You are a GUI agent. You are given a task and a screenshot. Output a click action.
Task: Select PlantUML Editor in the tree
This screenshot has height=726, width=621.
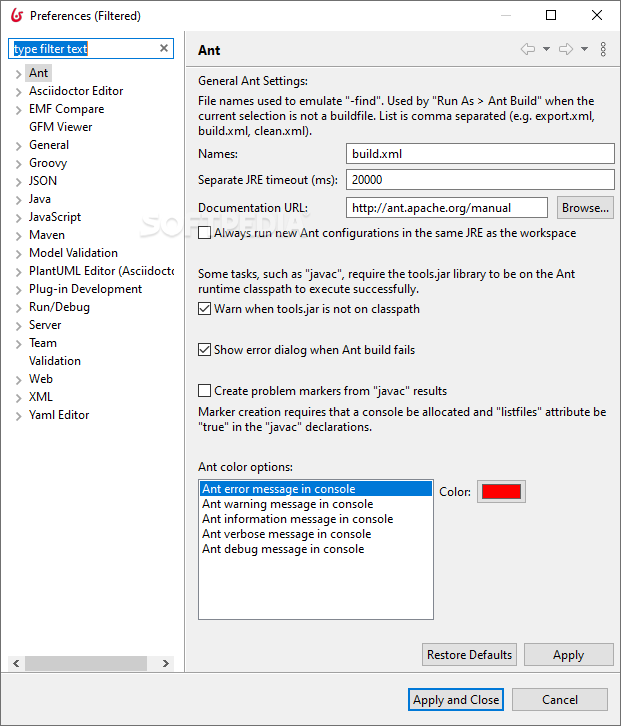pyautogui.click(x=101, y=271)
